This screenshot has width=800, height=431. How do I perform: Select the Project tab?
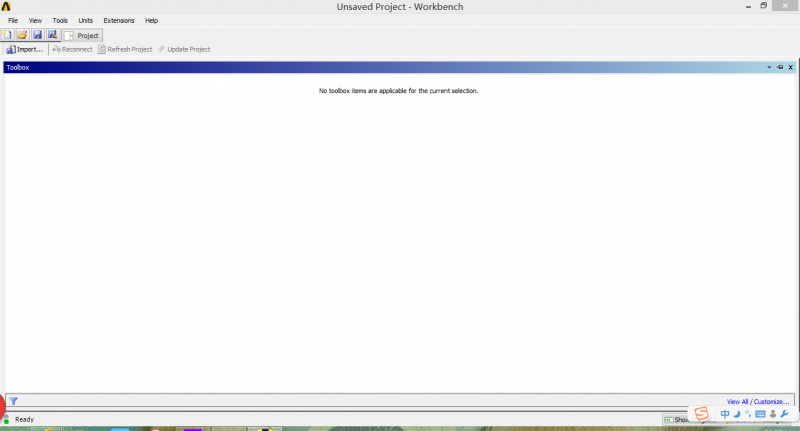tap(82, 35)
